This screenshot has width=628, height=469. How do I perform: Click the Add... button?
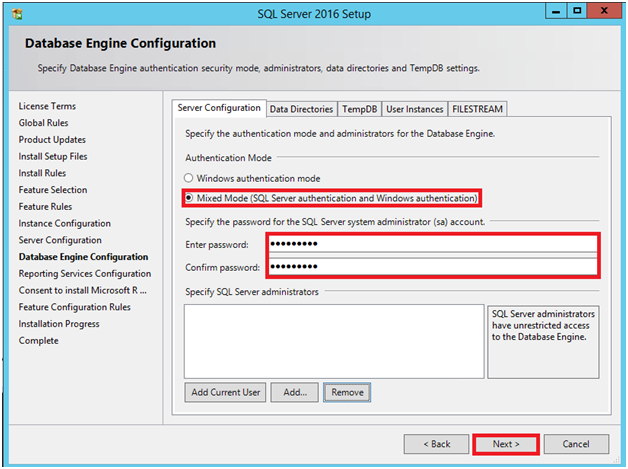click(x=295, y=392)
